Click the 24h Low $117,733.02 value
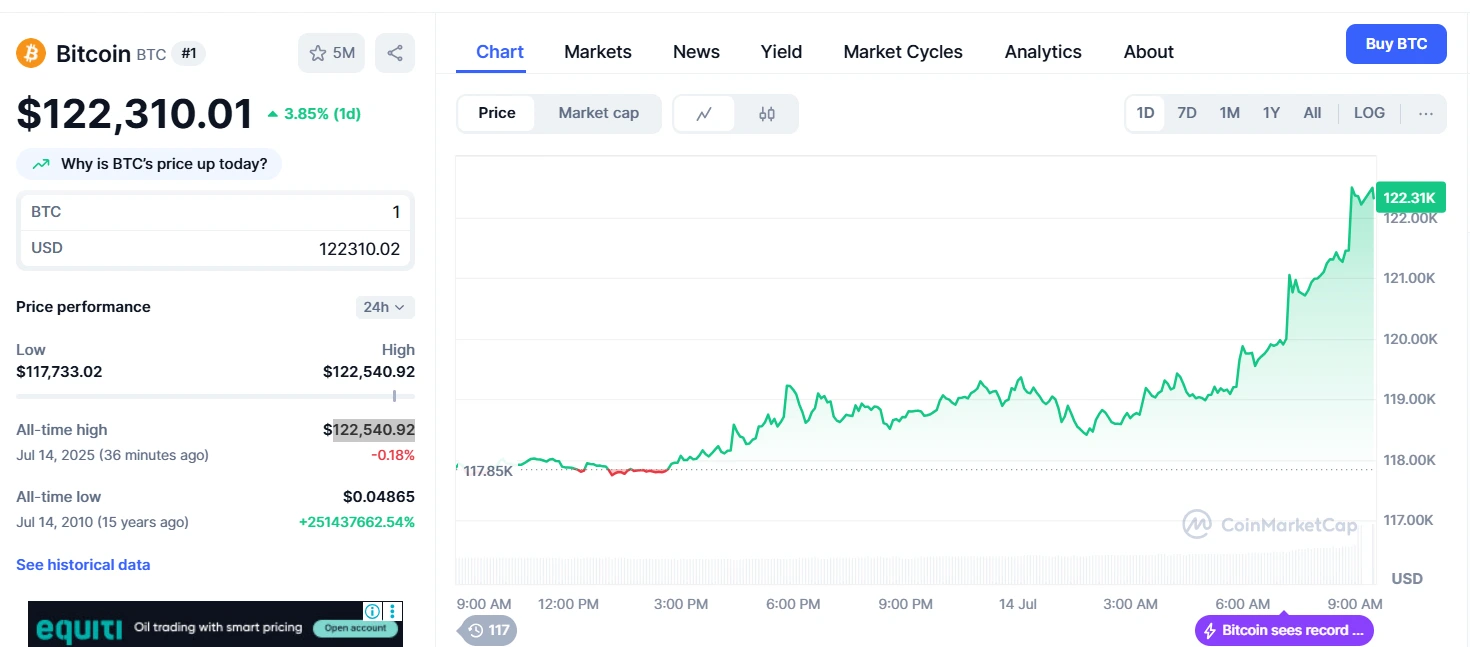 click(59, 372)
